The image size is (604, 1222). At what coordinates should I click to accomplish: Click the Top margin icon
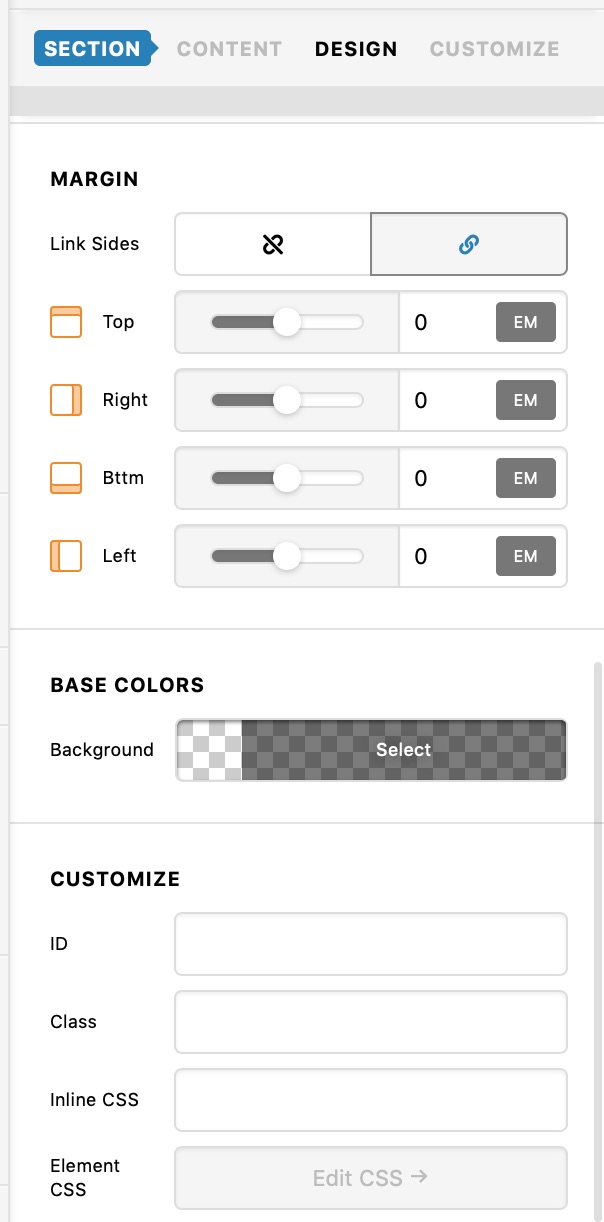66,322
